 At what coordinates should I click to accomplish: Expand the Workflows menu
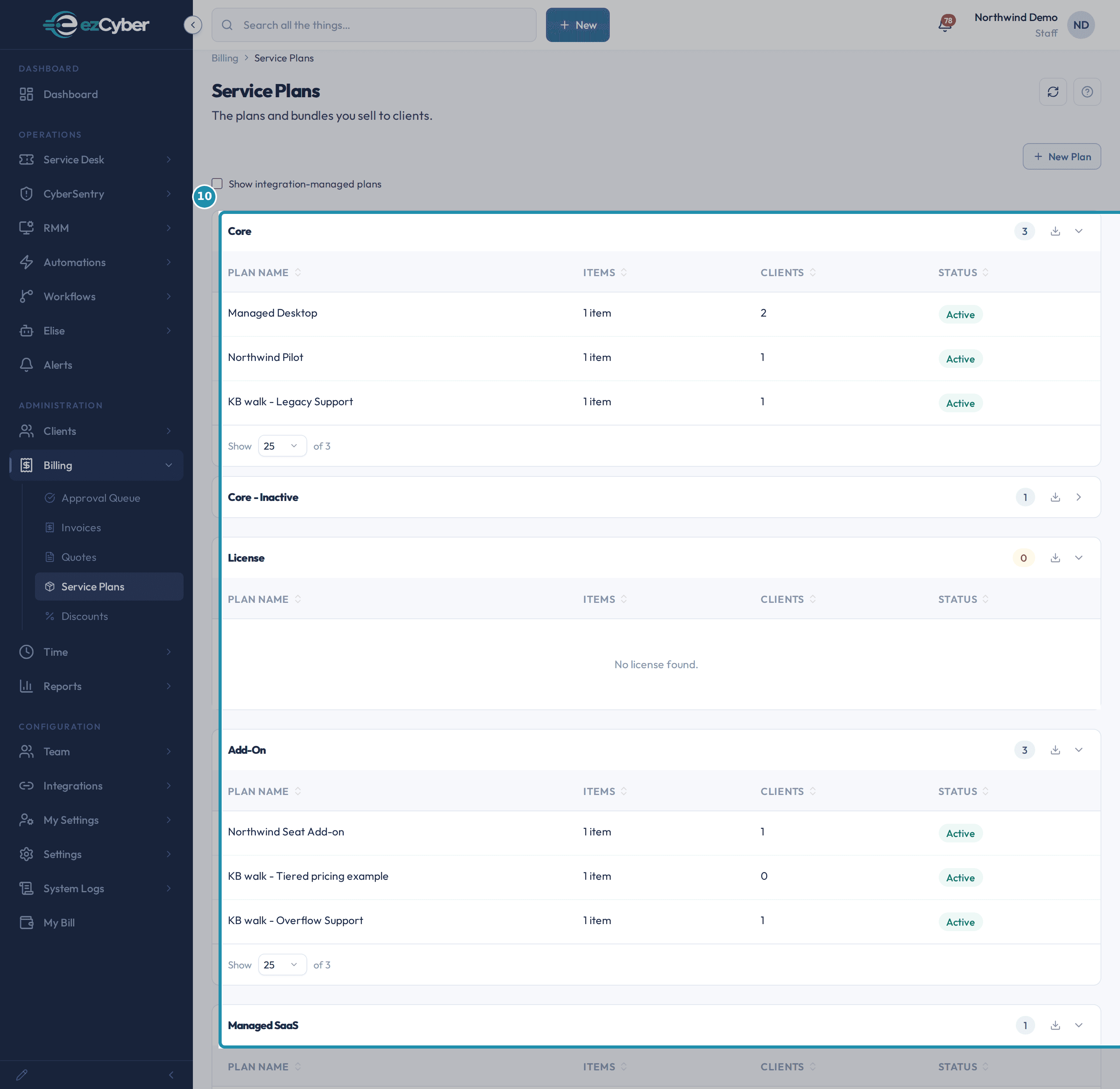(96, 296)
